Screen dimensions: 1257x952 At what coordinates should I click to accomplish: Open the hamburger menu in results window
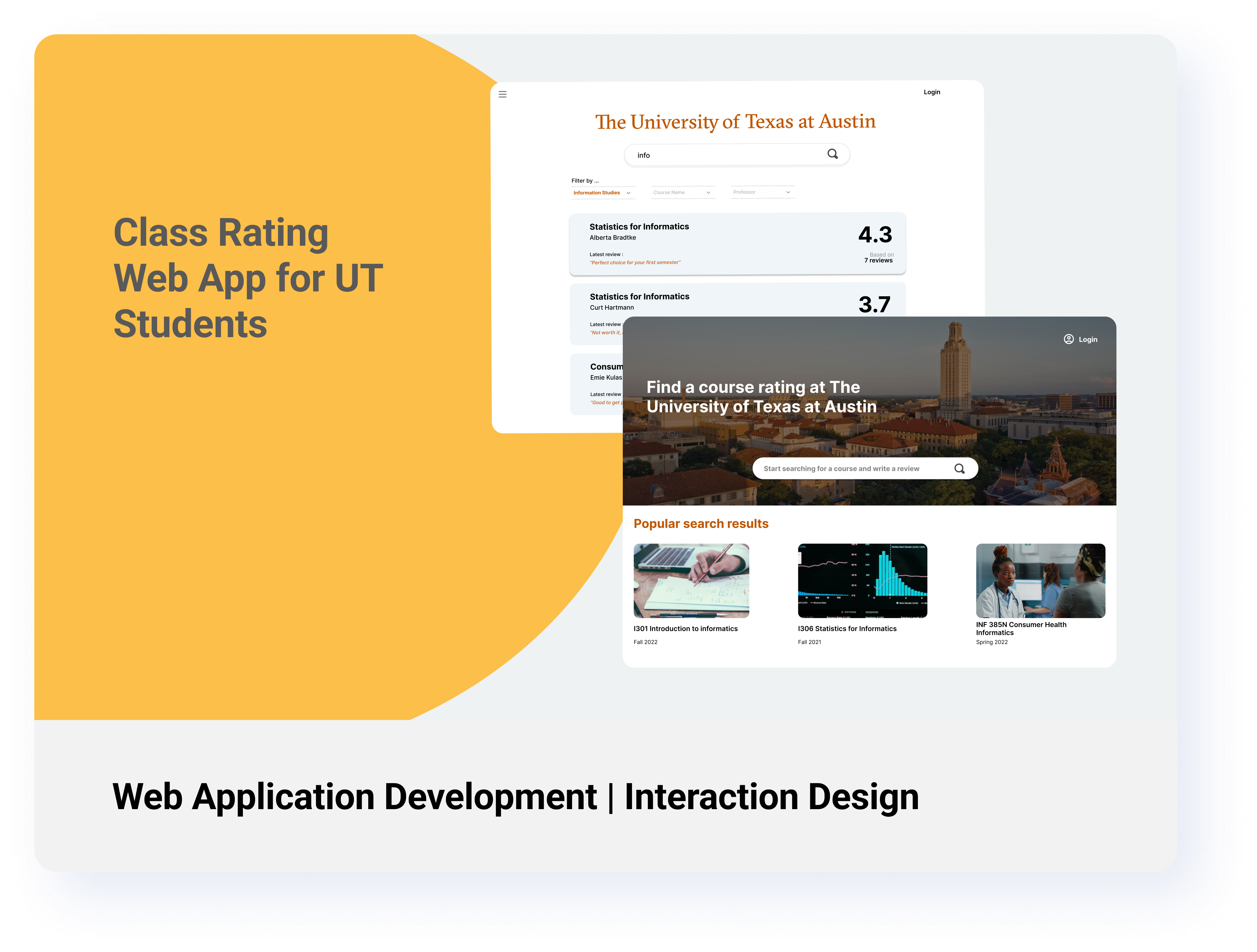[502, 94]
